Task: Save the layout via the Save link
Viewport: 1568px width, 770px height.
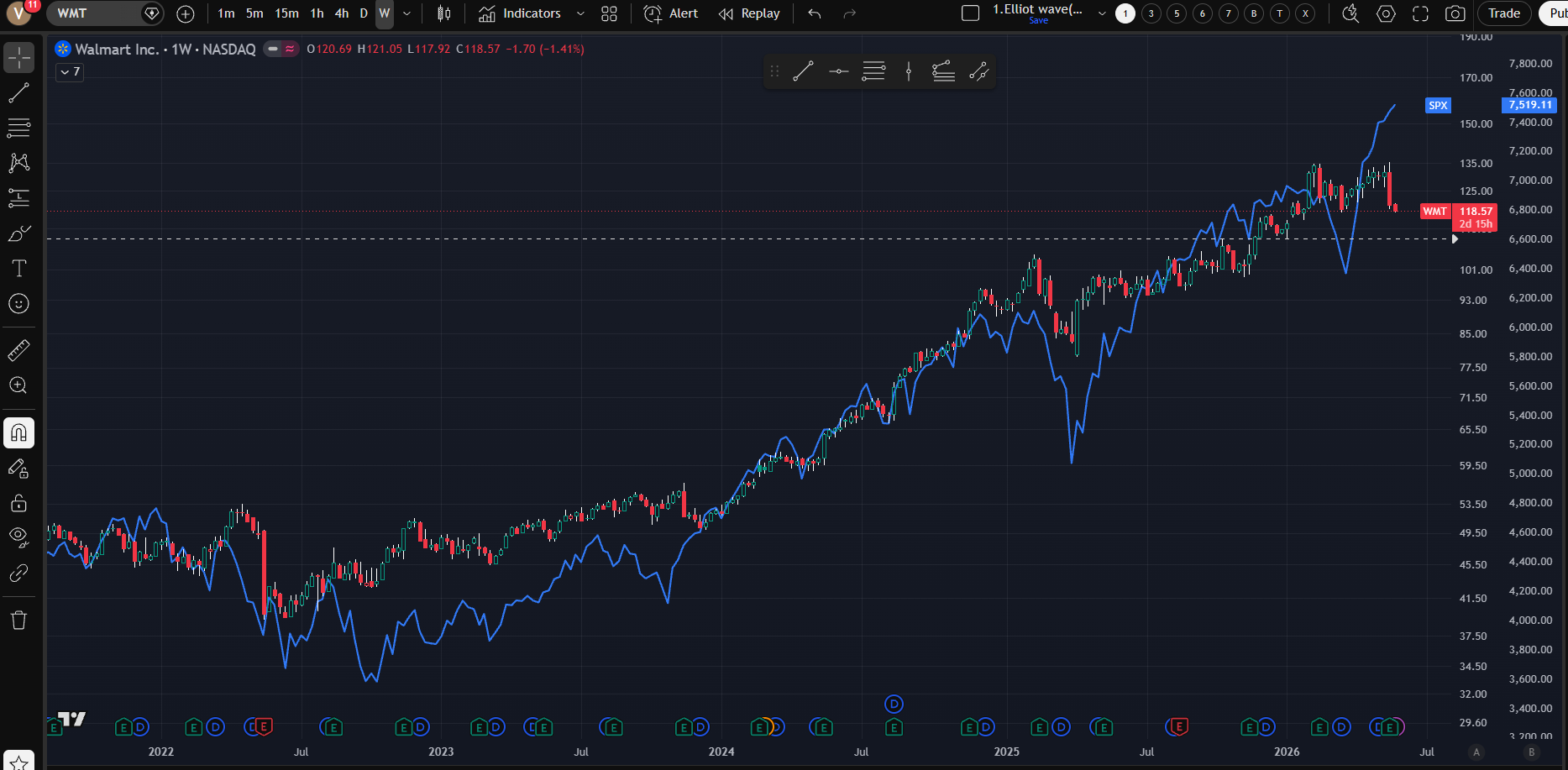Action: point(1038,20)
